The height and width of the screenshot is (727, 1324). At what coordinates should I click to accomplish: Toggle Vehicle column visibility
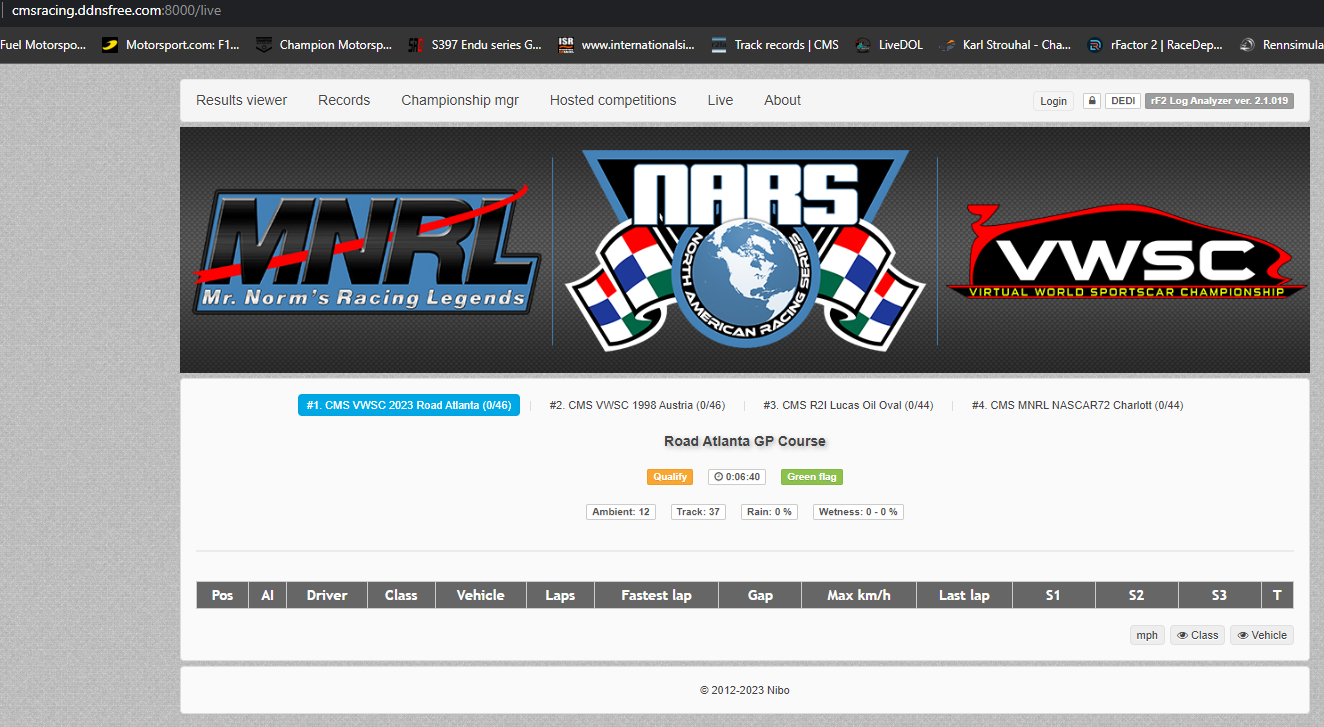1261,635
